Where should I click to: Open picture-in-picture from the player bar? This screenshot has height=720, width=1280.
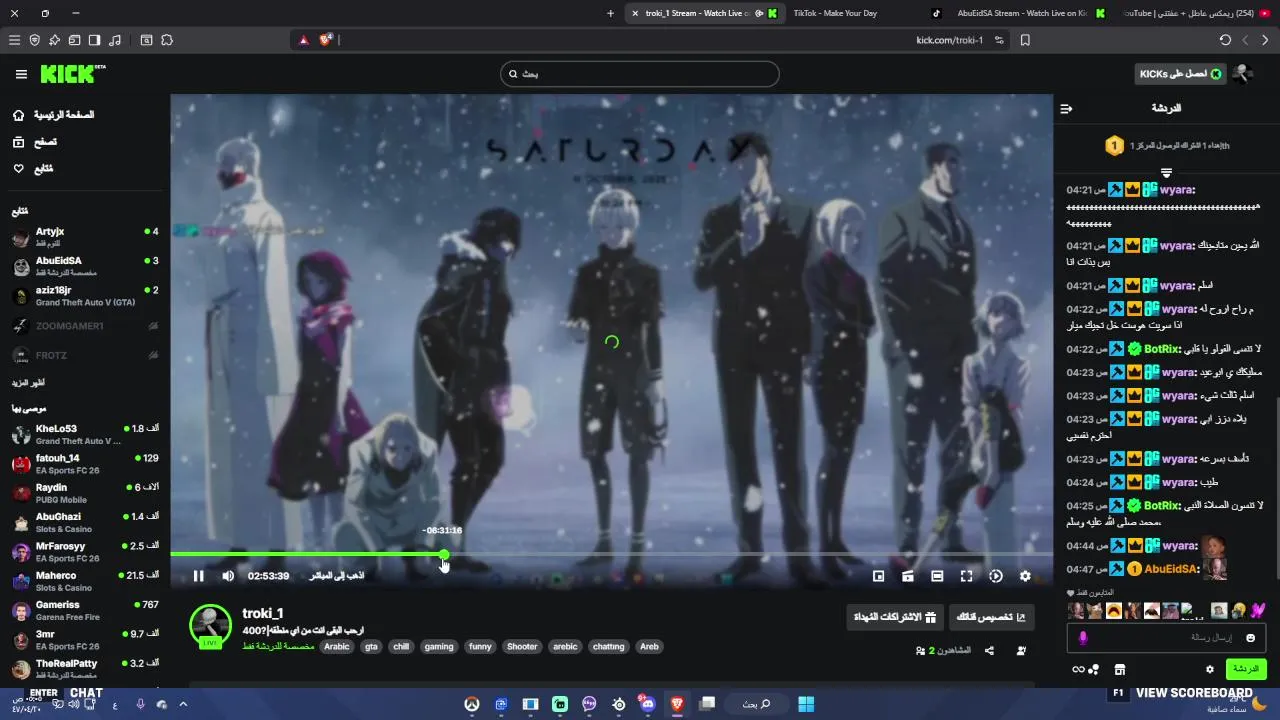tap(878, 576)
